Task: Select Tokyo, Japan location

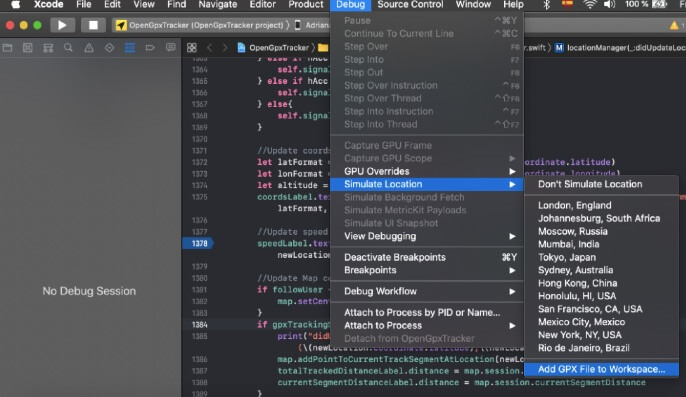Action: pos(602,257)
